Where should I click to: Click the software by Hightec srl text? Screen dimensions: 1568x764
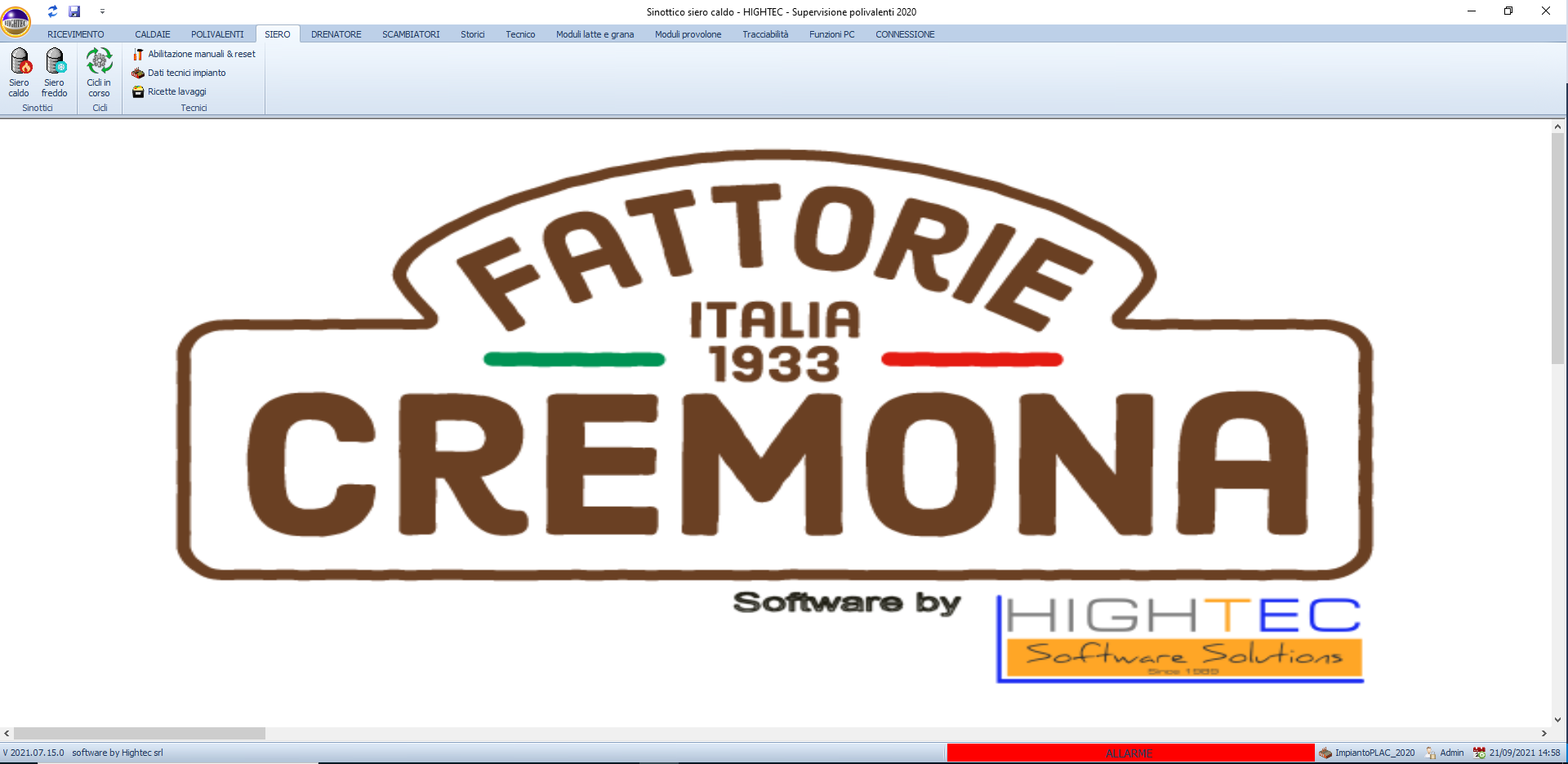point(118,753)
